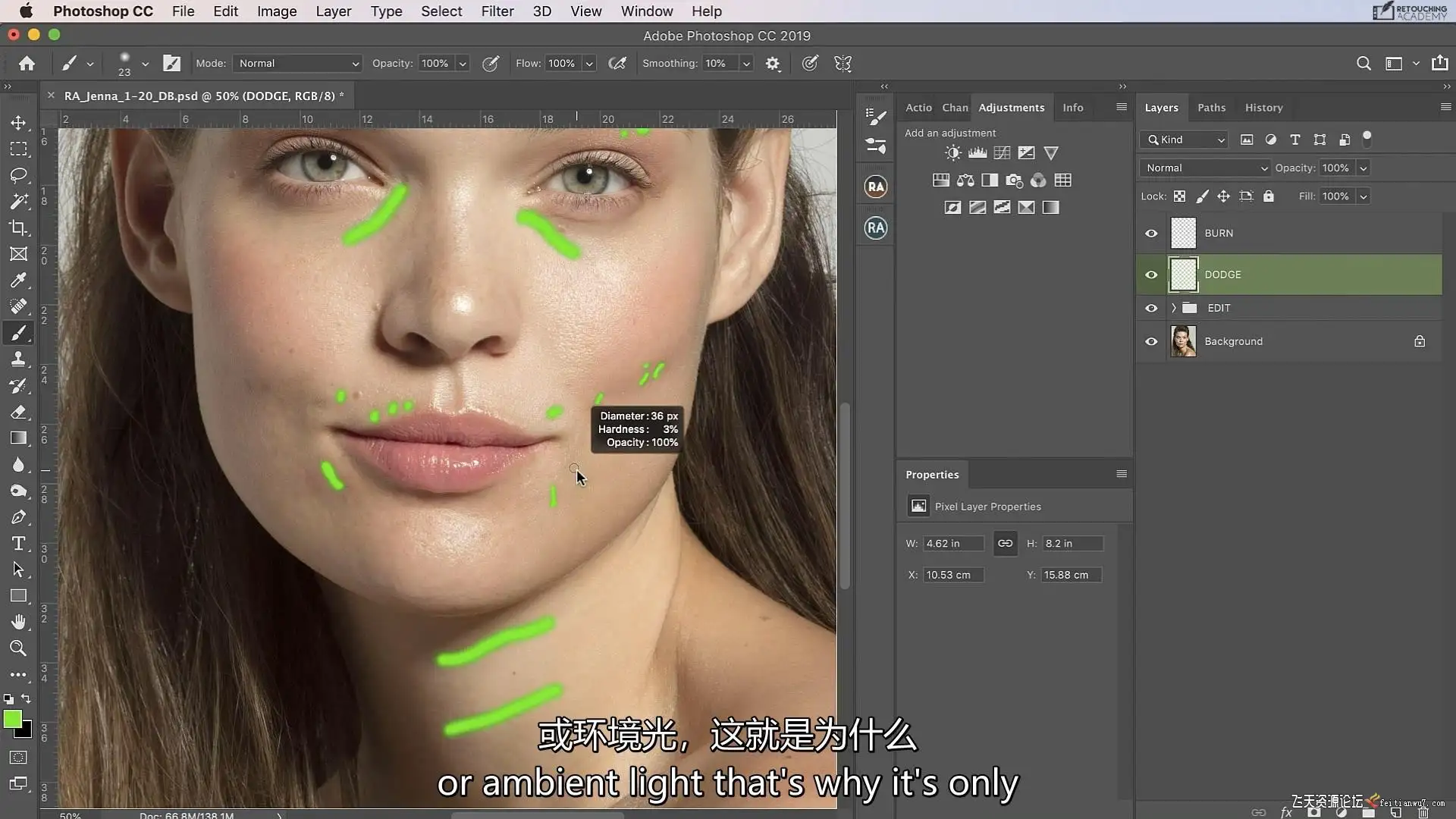The image size is (1456, 819).
Task: Select the Zoom tool
Action: [18, 648]
